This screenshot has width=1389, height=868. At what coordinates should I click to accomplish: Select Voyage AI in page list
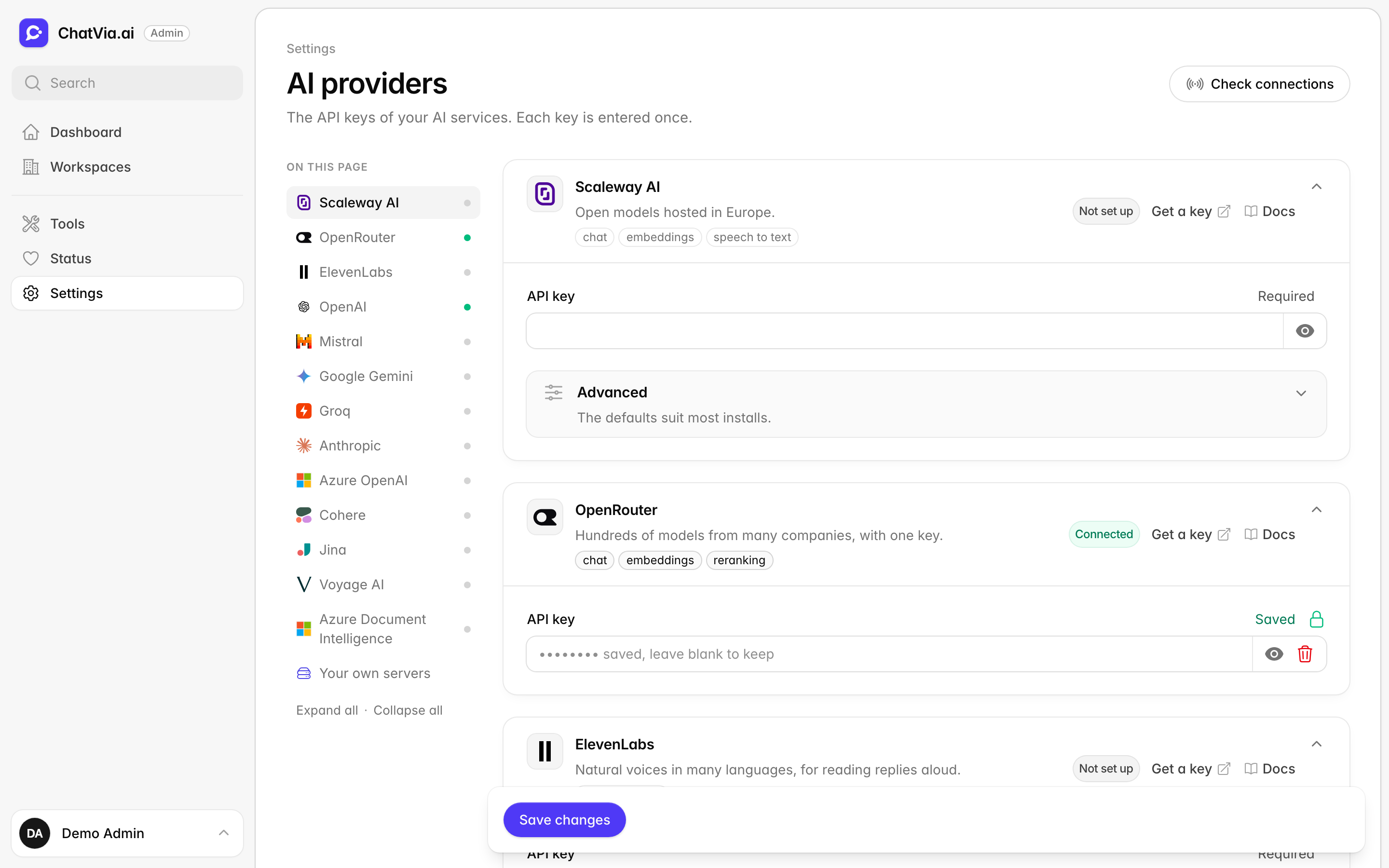click(x=383, y=584)
